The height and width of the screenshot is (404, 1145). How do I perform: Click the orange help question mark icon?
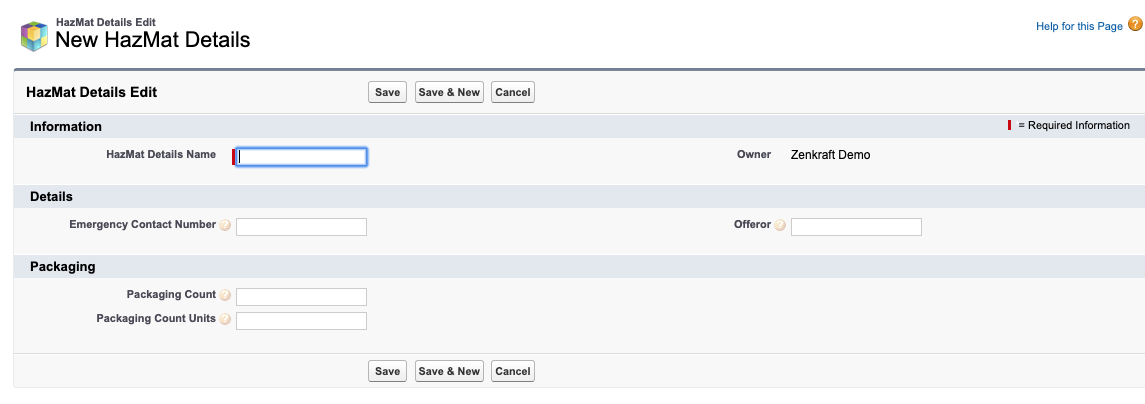point(1135,25)
